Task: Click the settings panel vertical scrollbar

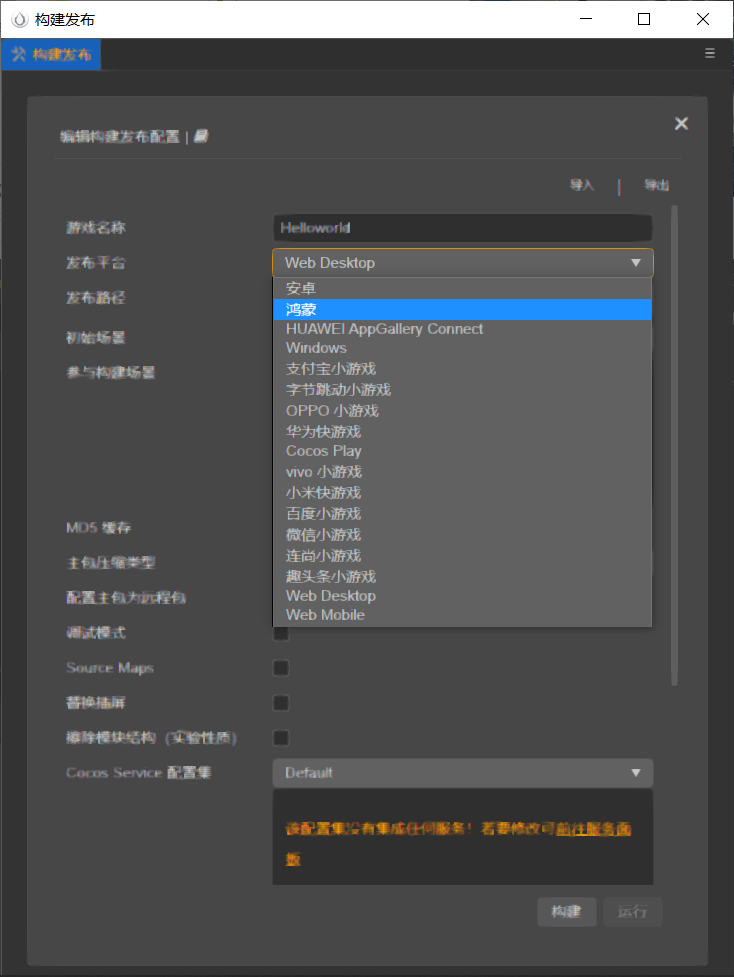Action: tap(674, 446)
